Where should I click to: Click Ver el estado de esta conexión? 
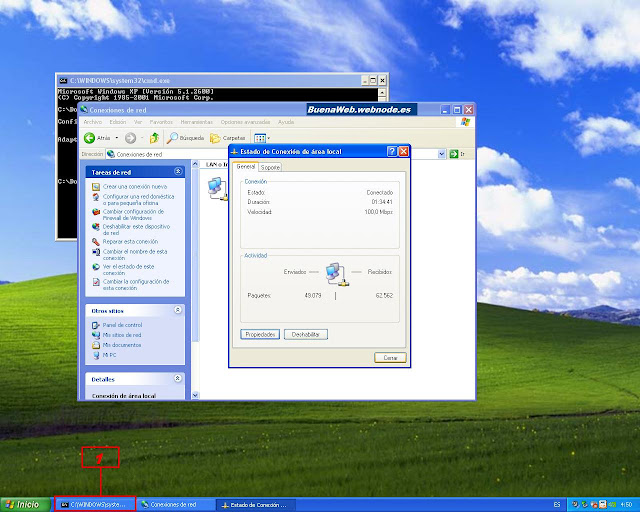128,269
